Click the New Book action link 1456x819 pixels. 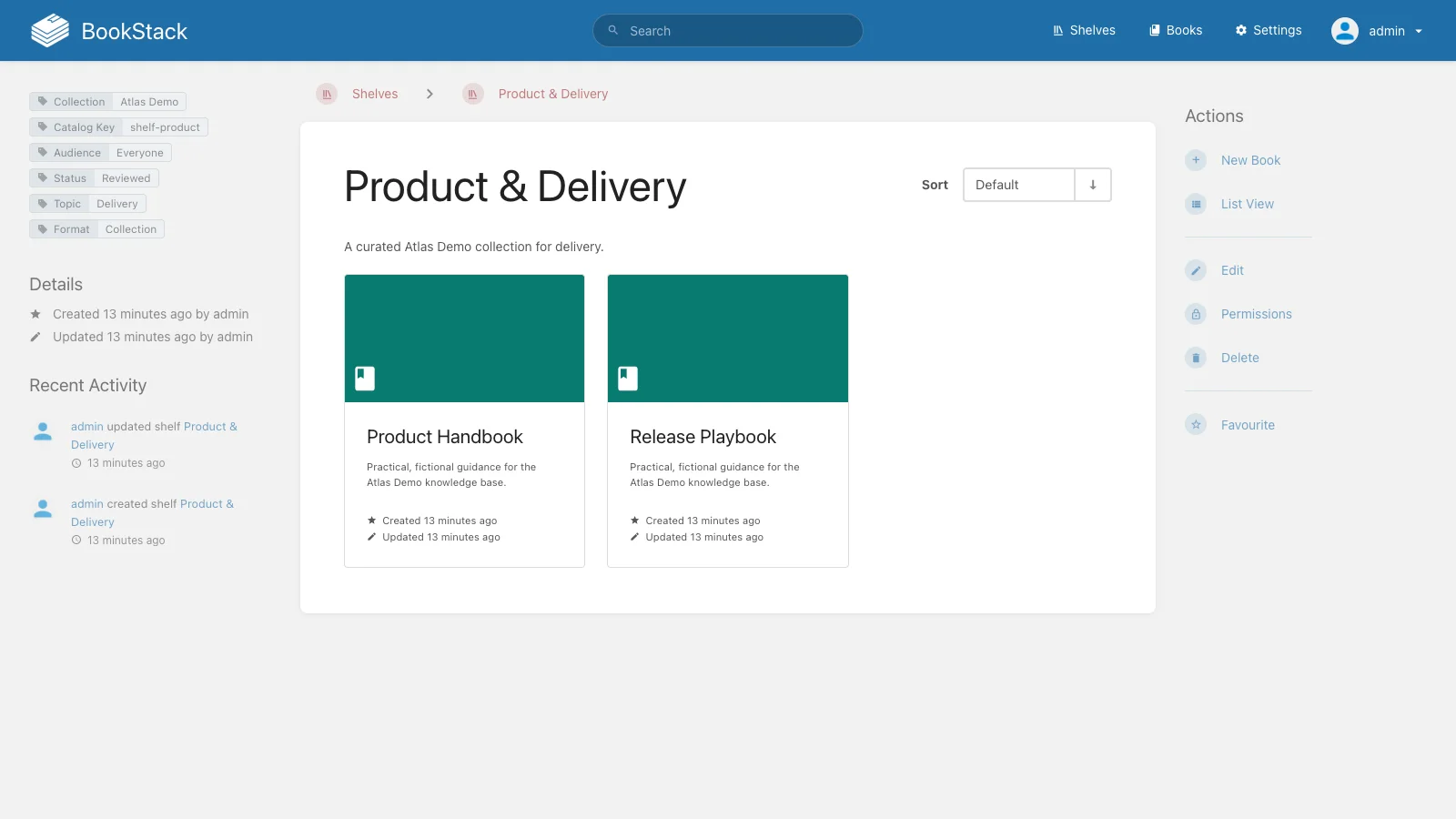coord(1250,160)
